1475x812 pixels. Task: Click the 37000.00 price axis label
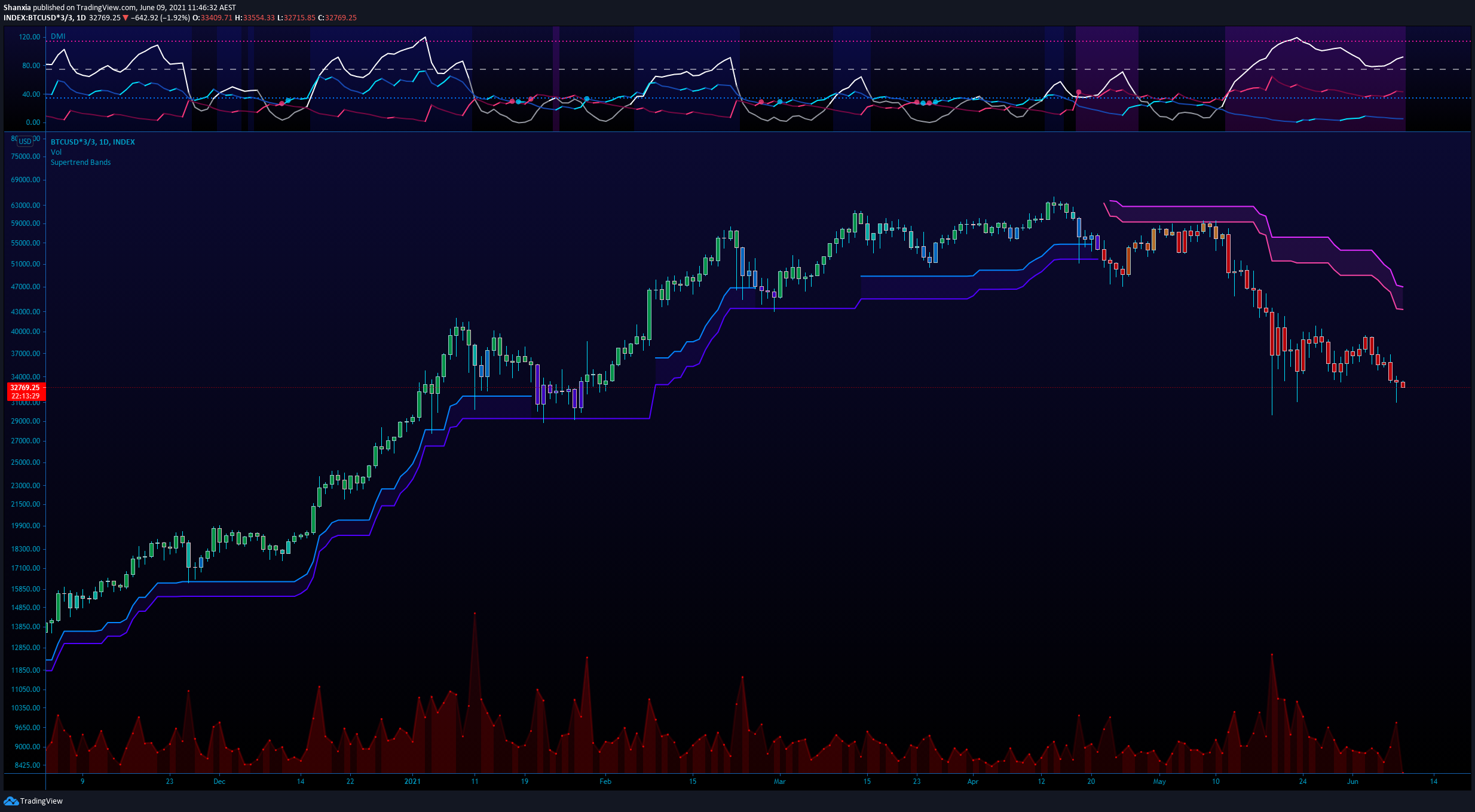pyautogui.click(x=26, y=354)
